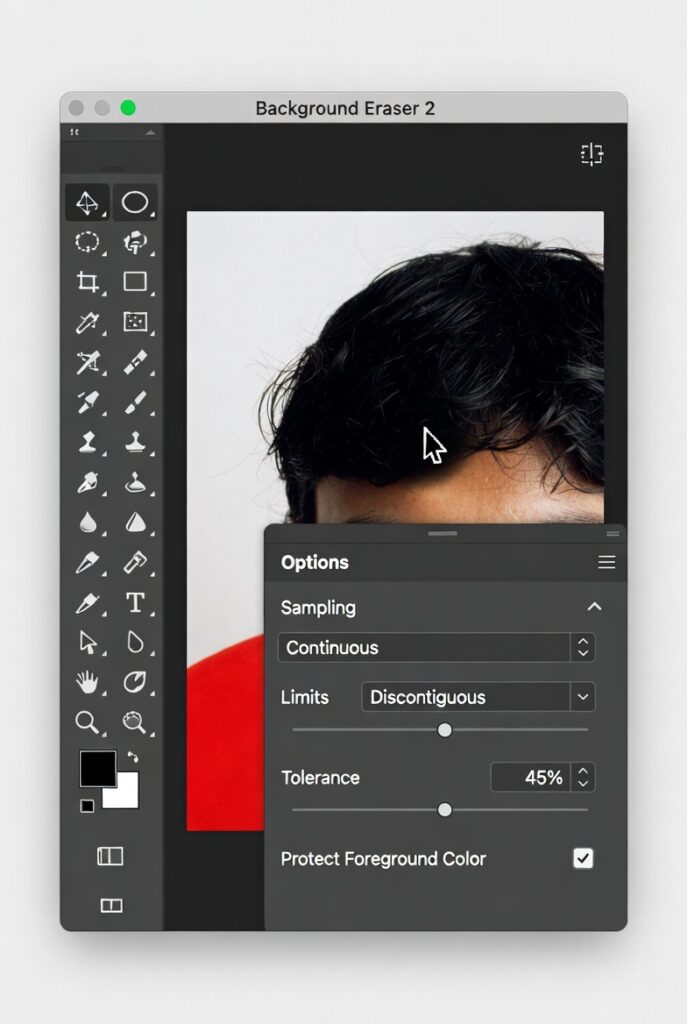The image size is (687, 1024).
Task: Click the "Background Eraser 2" window title
Action: pos(345,108)
